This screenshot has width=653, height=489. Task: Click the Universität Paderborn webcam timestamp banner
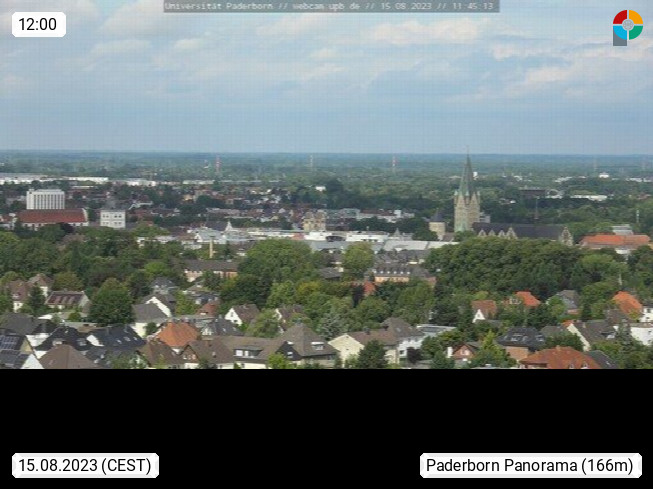coord(331,6)
